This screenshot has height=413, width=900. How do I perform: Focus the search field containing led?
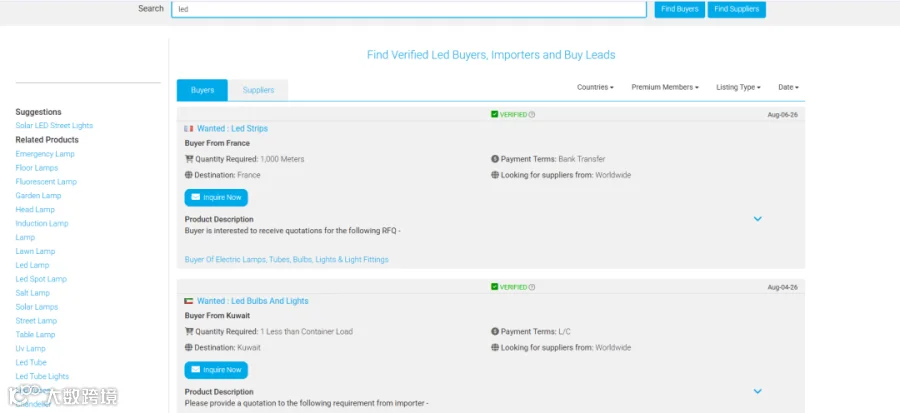pyautogui.click(x=409, y=9)
